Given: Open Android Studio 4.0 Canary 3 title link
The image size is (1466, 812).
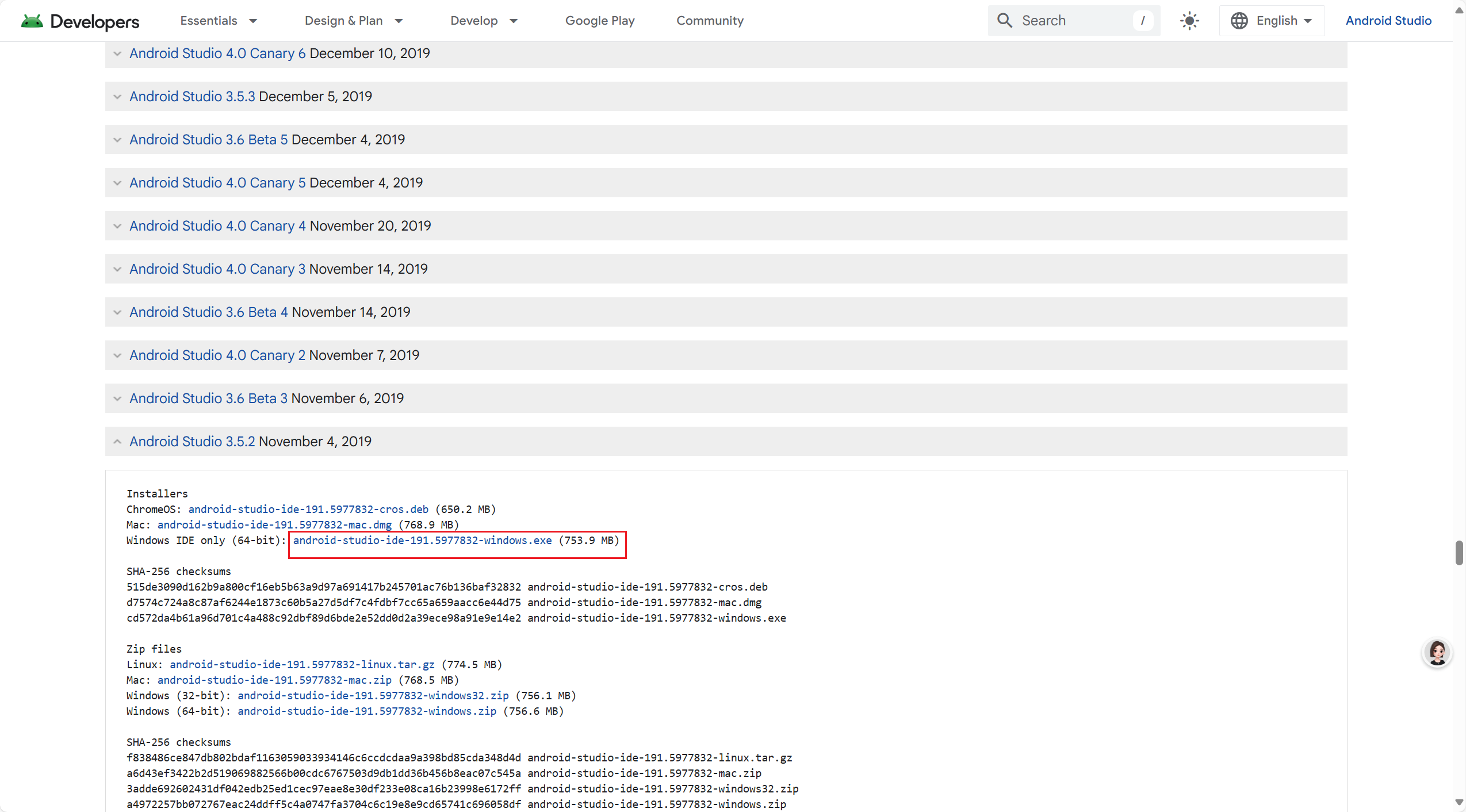Looking at the screenshot, I should [x=217, y=269].
